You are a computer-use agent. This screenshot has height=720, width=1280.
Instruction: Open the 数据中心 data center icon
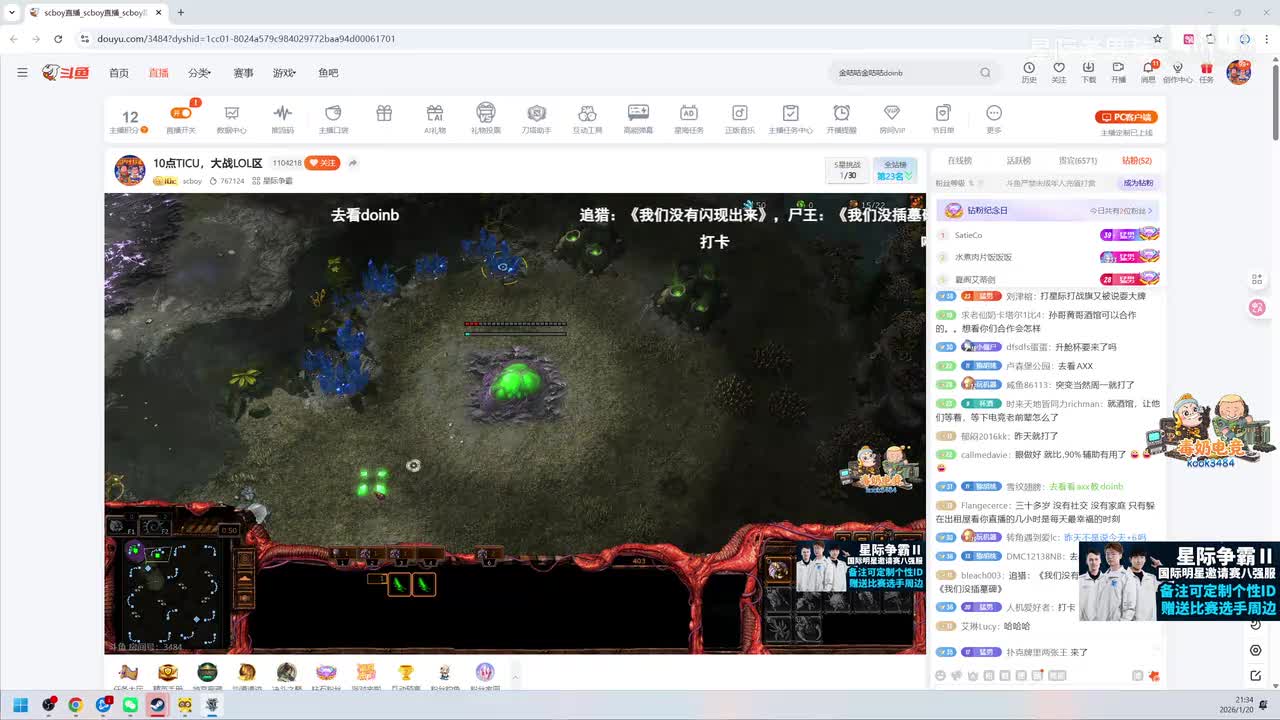[232, 119]
